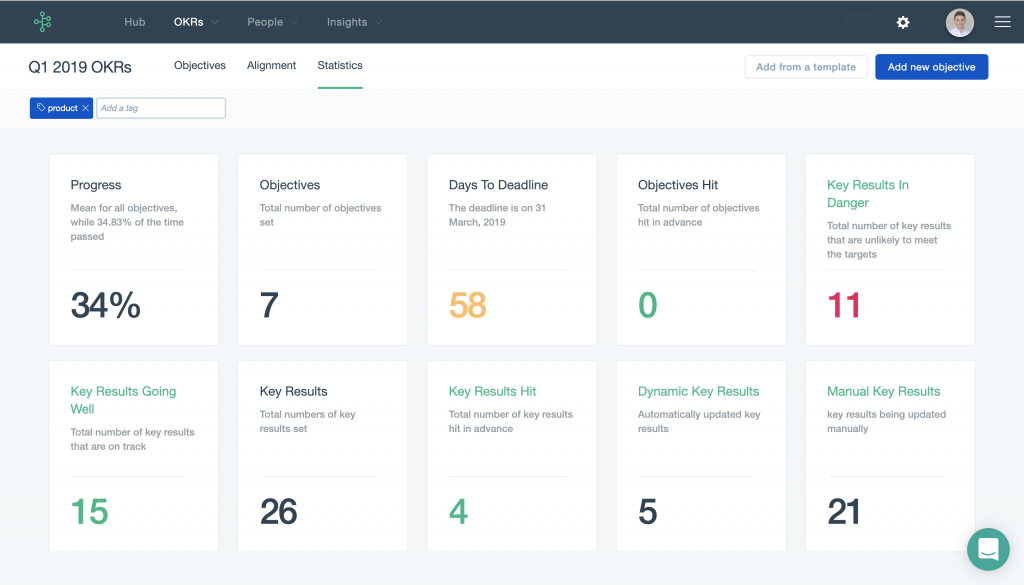1024x585 pixels.
Task: Click the green app logo icon
Action: (42, 22)
